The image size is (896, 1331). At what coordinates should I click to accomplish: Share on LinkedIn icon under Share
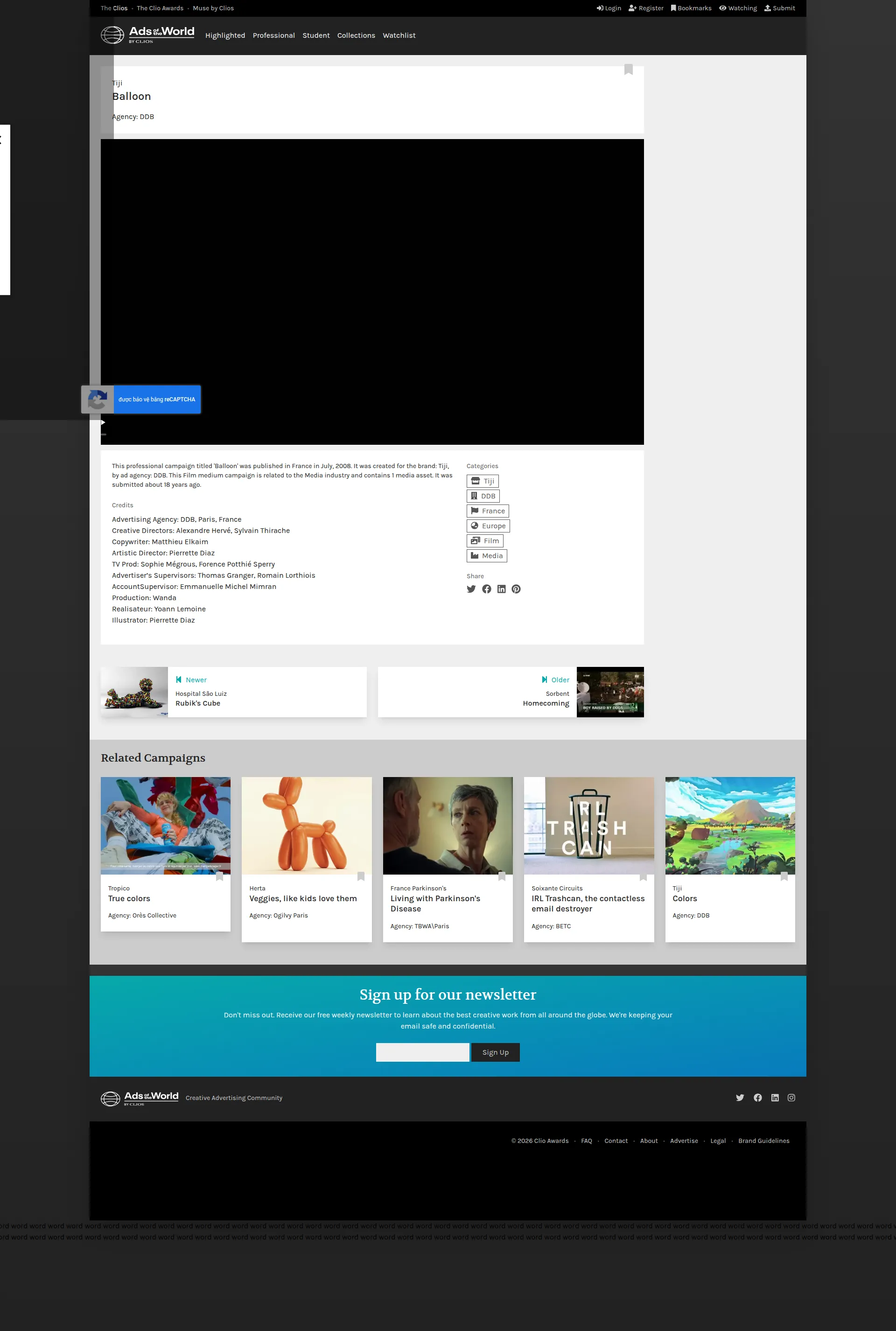tap(501, 589)
